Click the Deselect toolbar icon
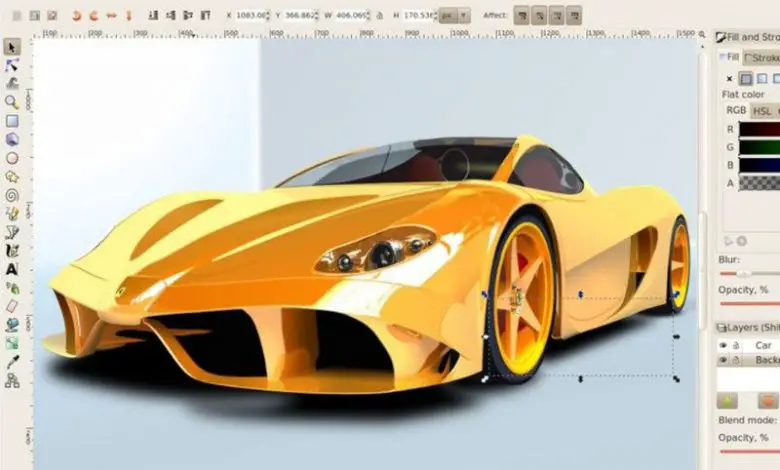The image size is (780, 470). coord(52,16)
